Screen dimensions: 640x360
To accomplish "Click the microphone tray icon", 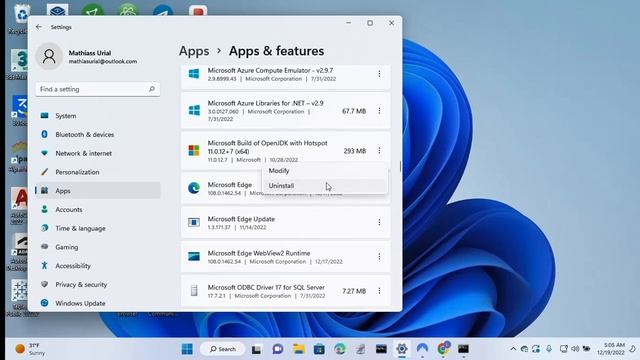I will tap(549, 349).
